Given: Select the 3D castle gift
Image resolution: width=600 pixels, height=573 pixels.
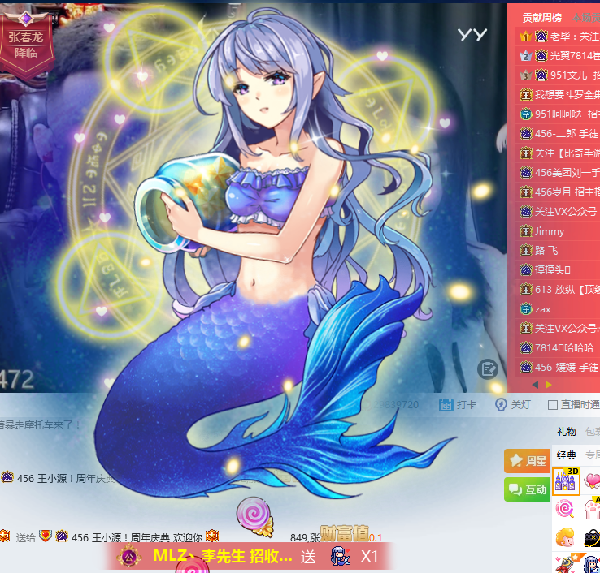Looking at the screenshot, I should click(566, 481).
